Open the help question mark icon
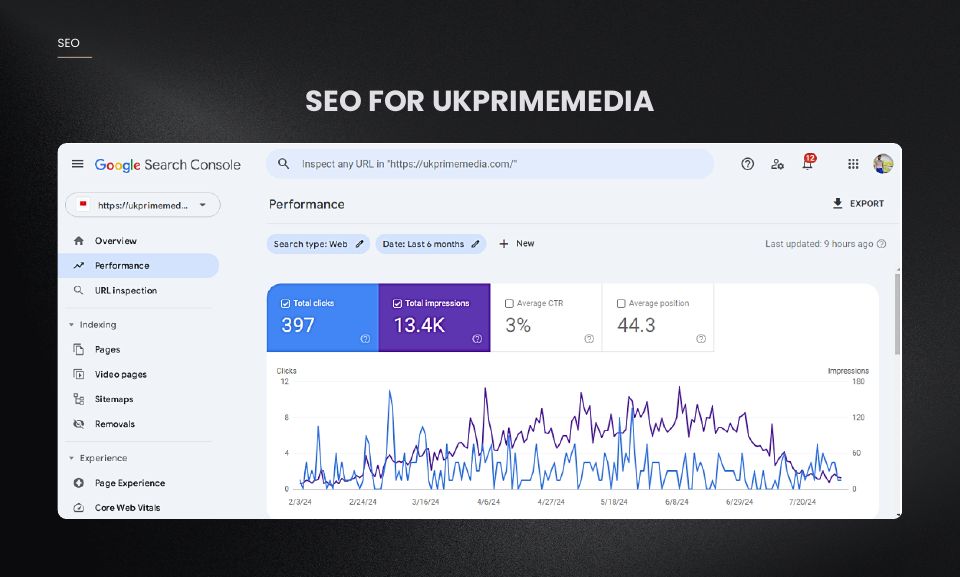This screenshot has width=960, height=577. tap(747, 164)
